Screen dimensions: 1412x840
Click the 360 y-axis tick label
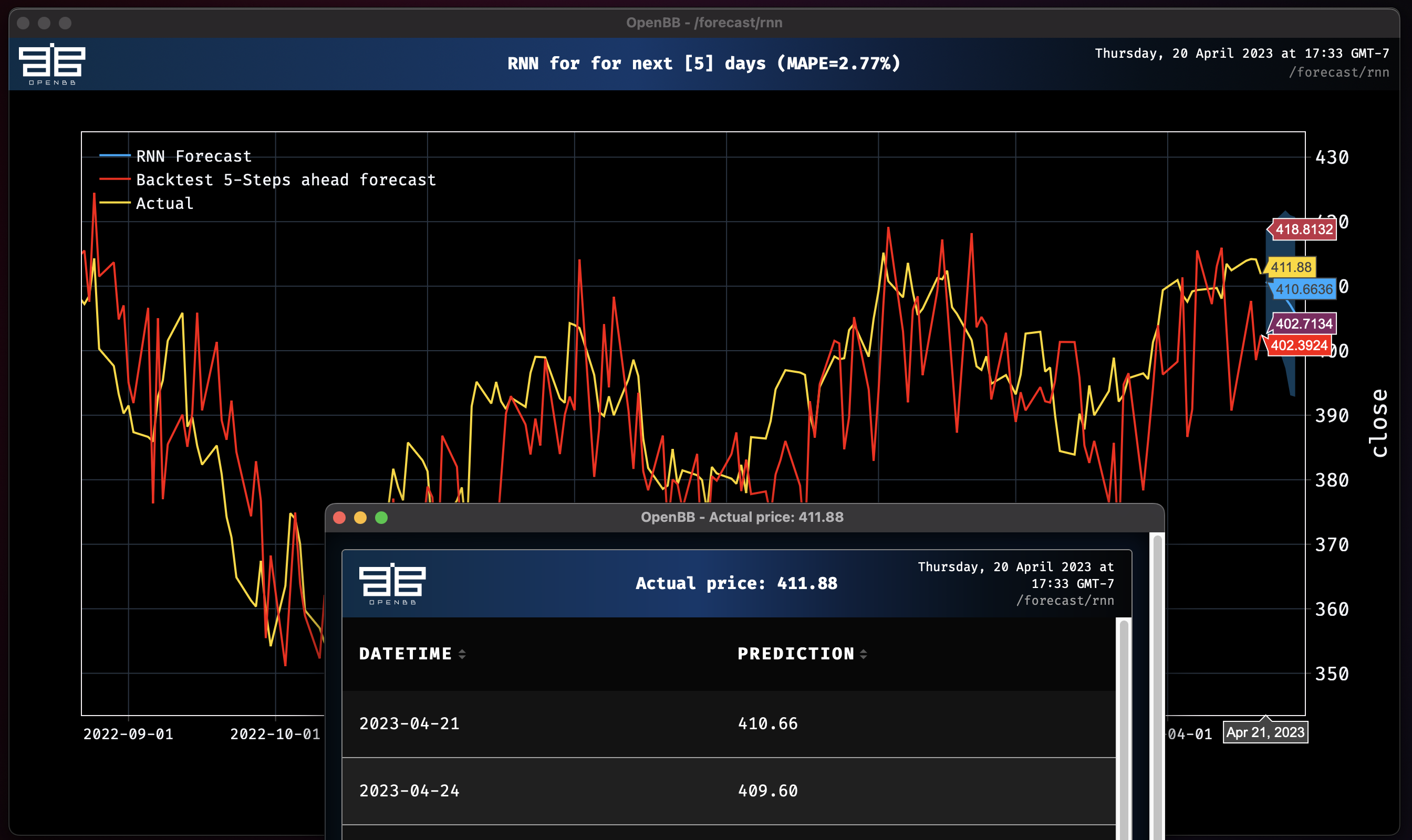pyautogui.click(x=1332, y=609)
